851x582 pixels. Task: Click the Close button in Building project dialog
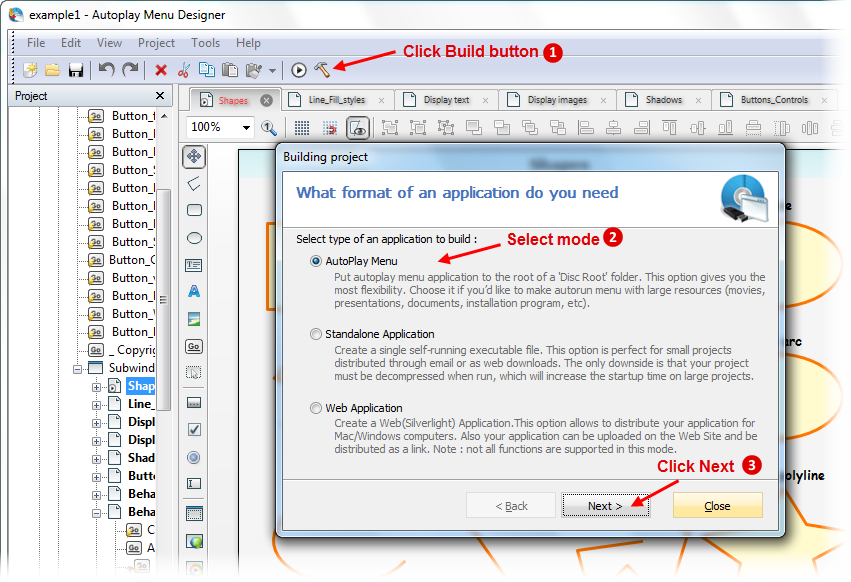click(717, 506)
